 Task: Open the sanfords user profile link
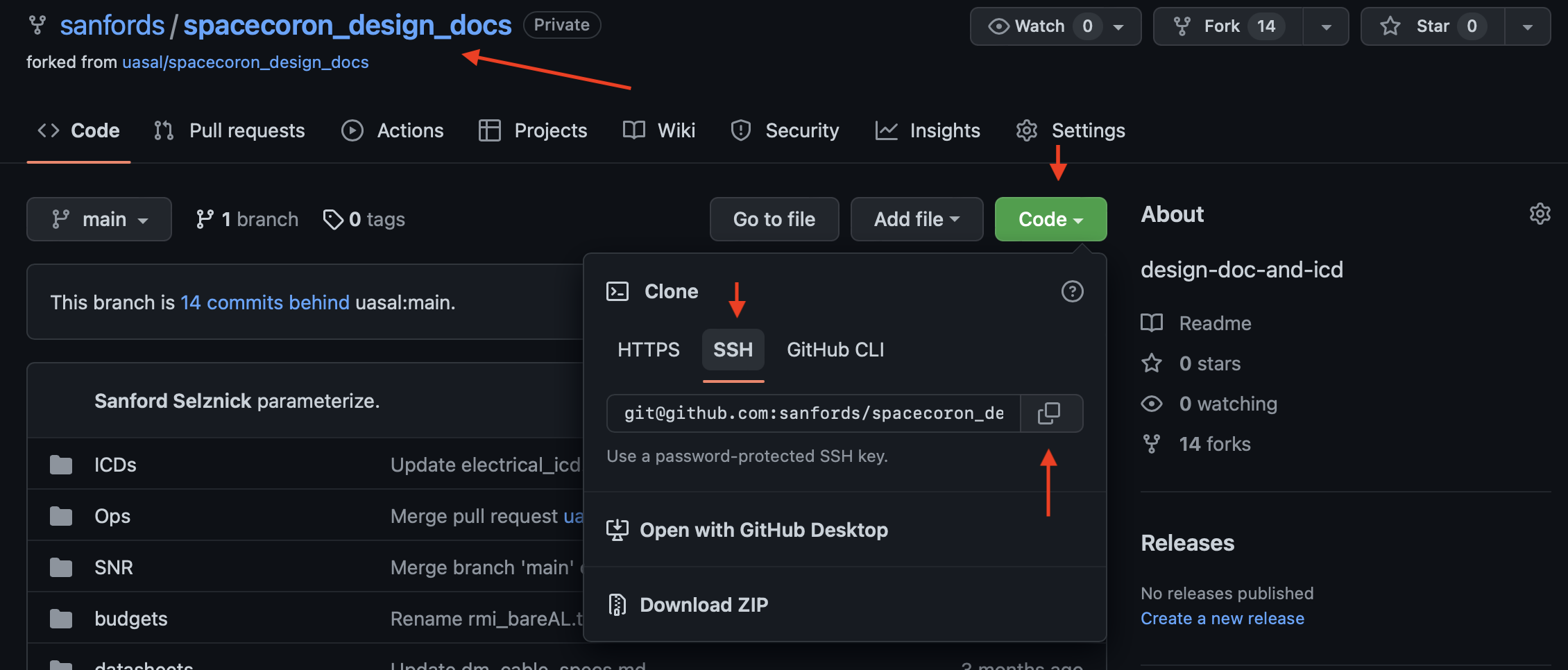point(112,26)
